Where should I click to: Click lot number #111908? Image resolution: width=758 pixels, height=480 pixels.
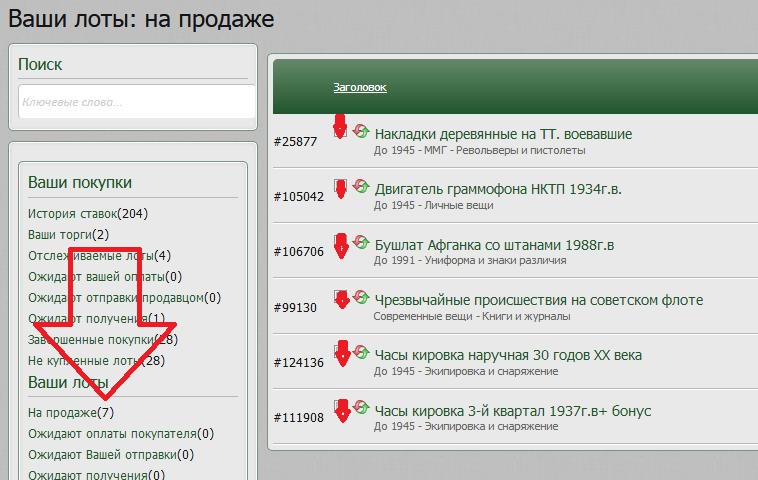pos(299,418)
